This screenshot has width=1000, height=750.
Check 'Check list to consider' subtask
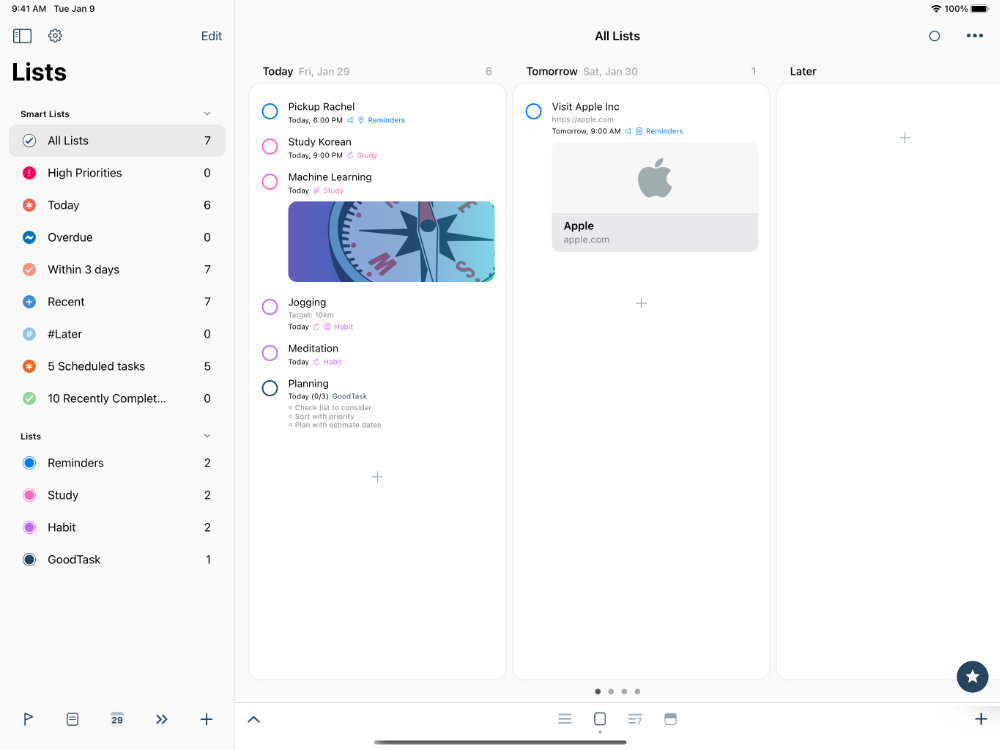click(290, 408)
